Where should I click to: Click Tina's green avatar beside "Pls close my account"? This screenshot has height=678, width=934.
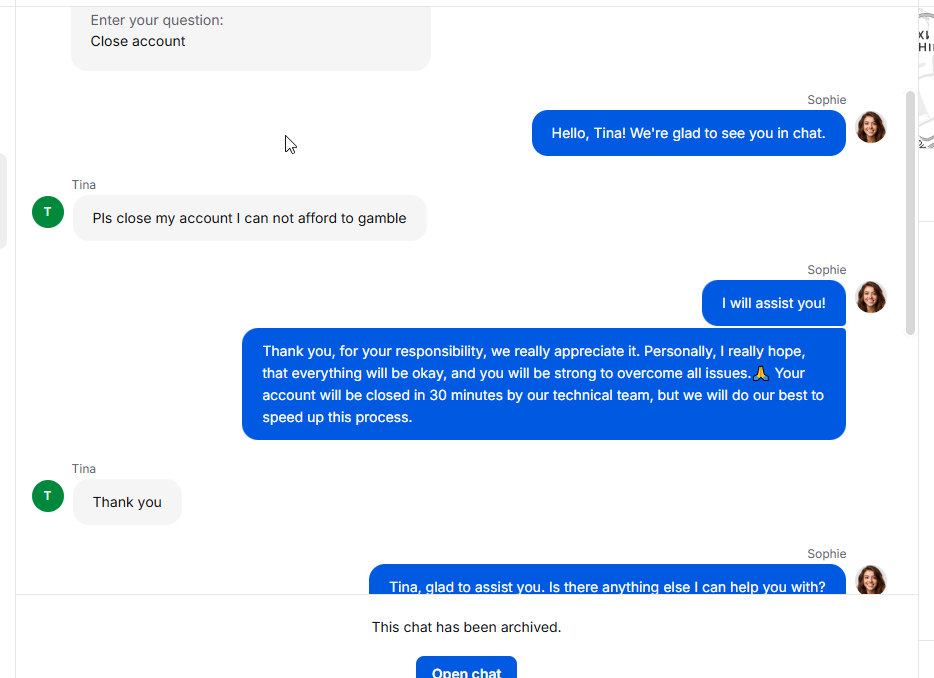[48, 211]
